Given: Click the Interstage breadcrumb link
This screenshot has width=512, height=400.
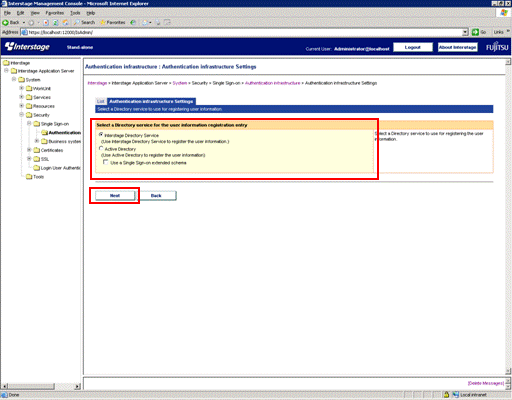Looking at the screenshot, I should (97, 83).
